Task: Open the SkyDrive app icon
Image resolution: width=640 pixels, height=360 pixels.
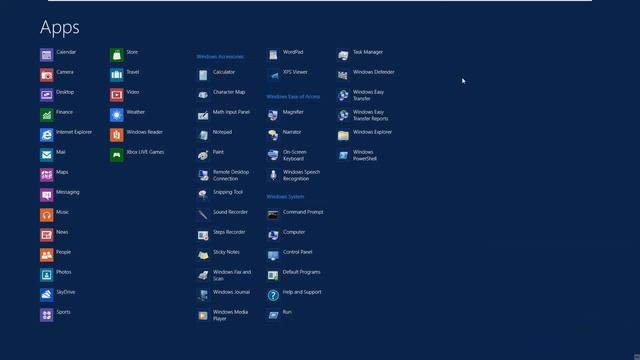Action: [47, 295]
